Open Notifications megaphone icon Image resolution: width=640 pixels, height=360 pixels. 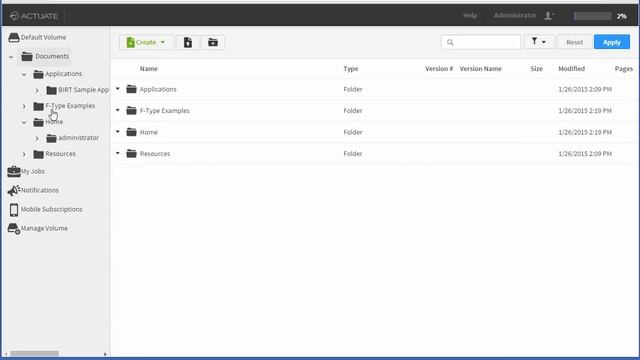[13, 190]
